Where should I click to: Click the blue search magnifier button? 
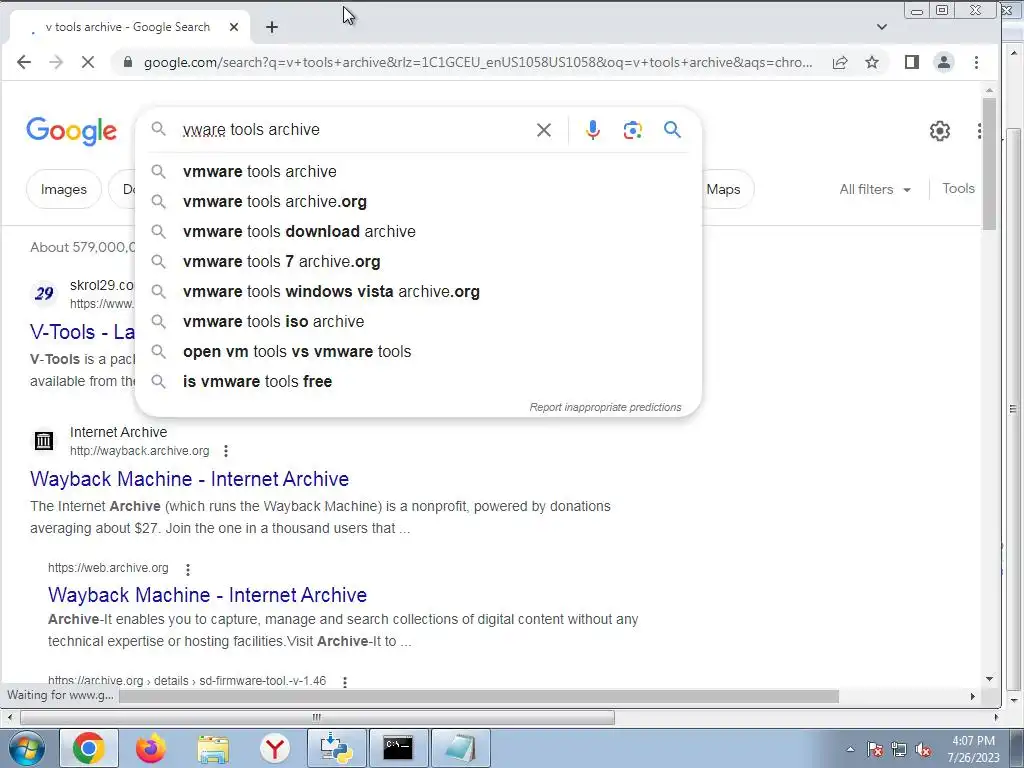(x=672, y=129)
